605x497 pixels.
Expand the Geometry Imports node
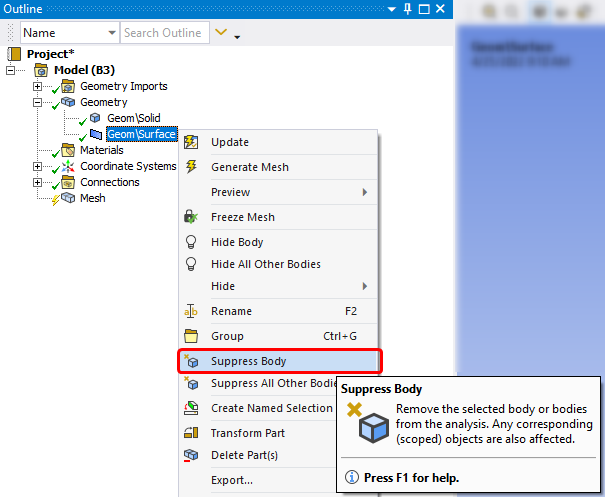pos(37,86)
